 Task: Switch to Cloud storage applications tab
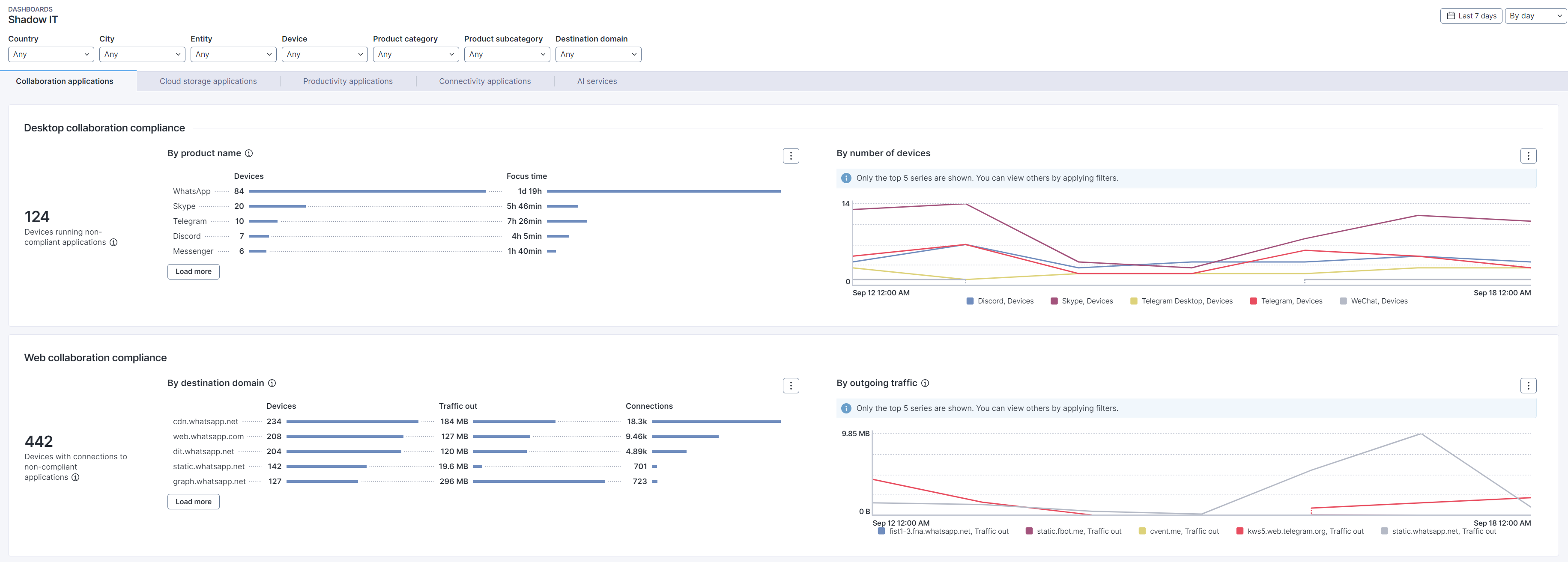click(208, 81)
